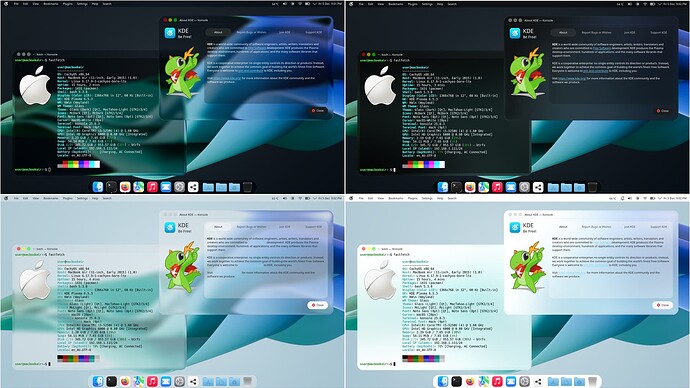Open the terminal icon in top-left screenshot's dock
Screen dimensions: 690x388
click(111, 187)
